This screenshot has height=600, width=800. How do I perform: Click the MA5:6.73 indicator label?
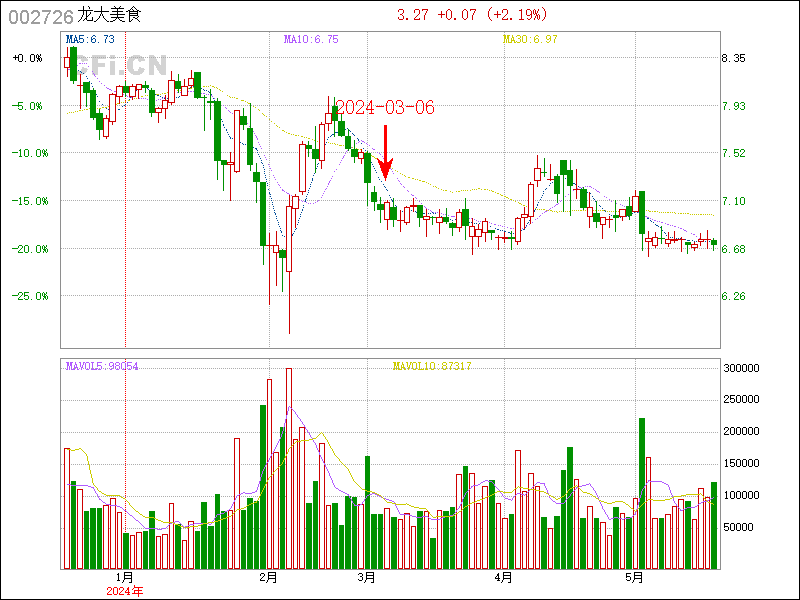point(89,39)
